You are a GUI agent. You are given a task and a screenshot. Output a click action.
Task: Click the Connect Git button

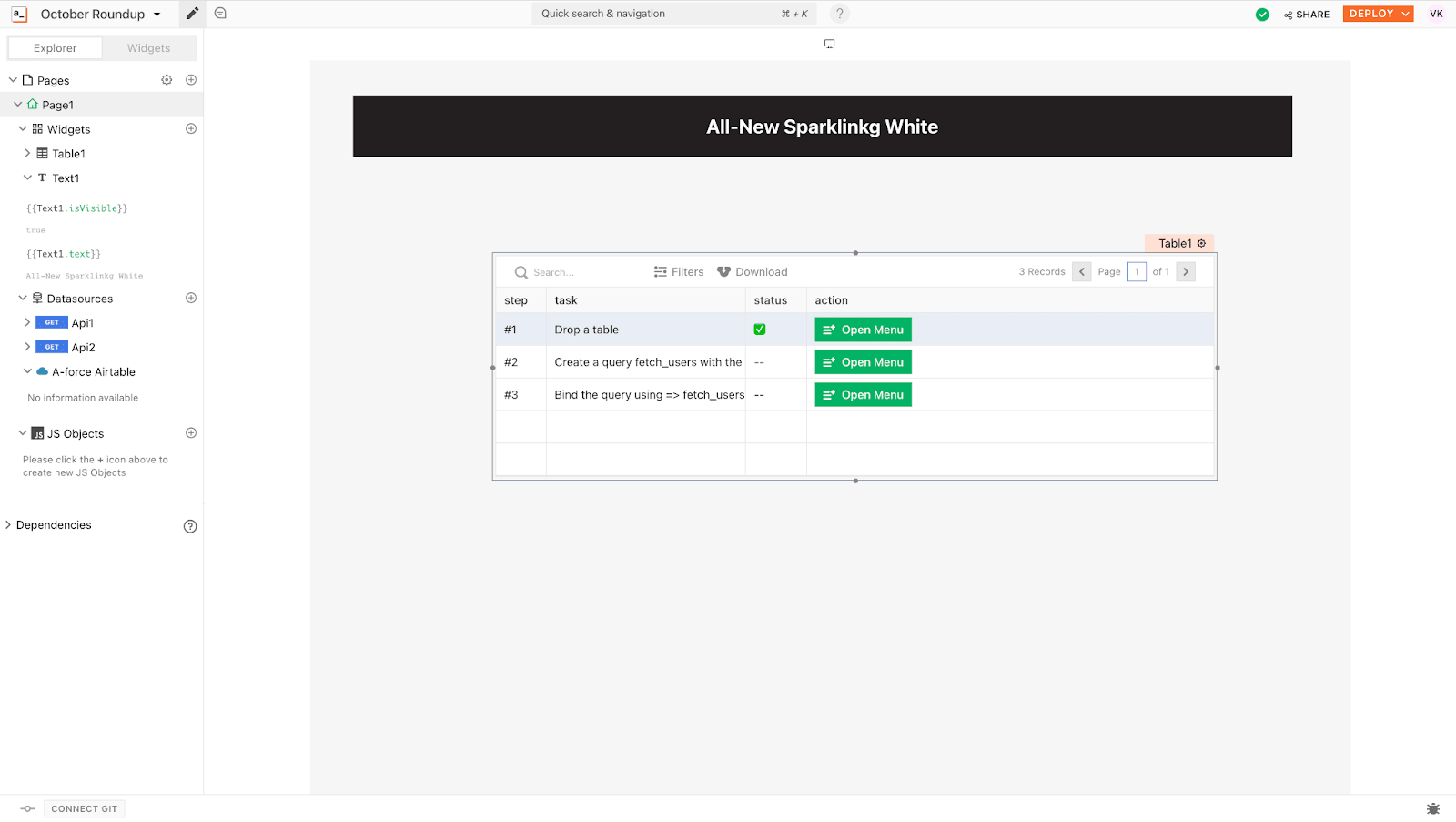click(x=84, y=809)
